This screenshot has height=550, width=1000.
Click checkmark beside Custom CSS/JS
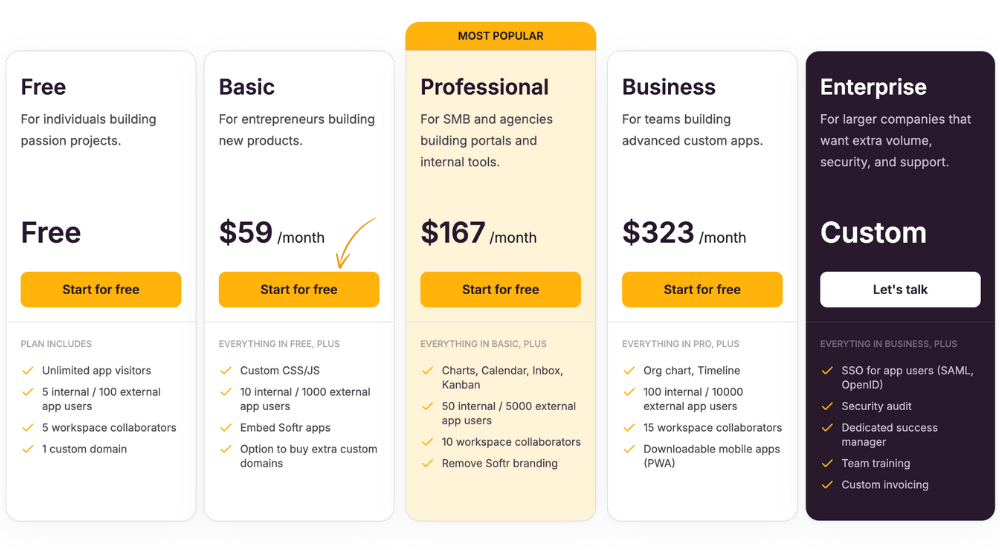(x=226, y=371)
